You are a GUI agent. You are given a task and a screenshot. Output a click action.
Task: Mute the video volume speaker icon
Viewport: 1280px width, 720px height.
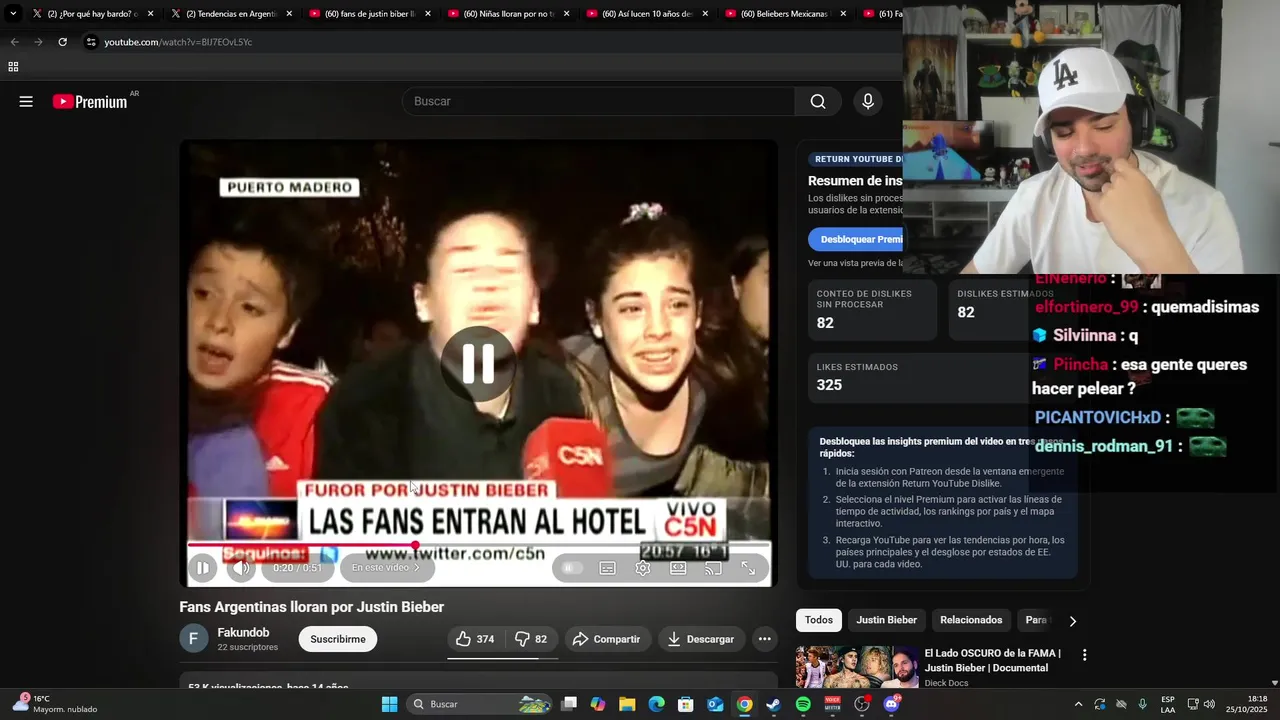point(241,568)
